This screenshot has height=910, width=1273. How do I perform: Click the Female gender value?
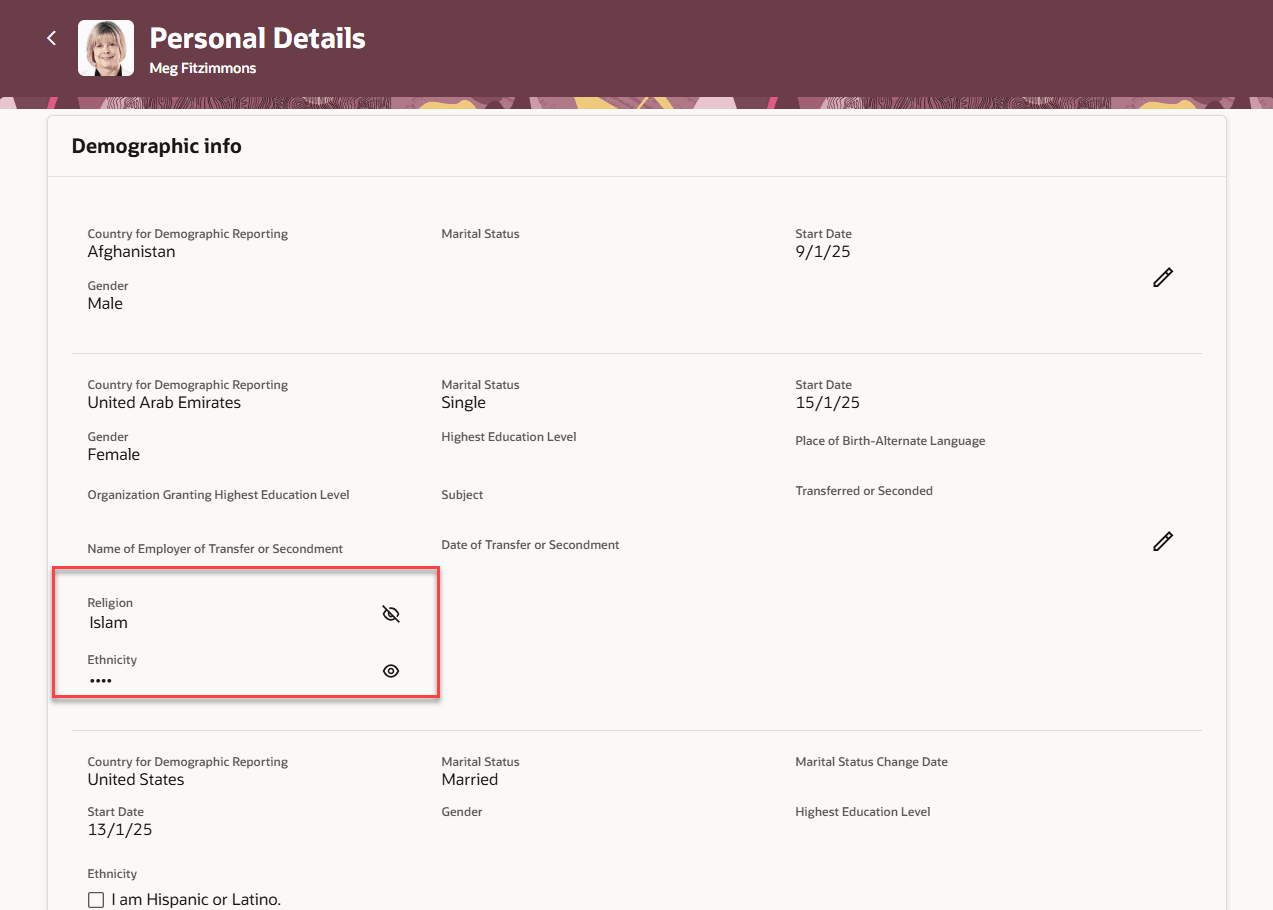(114, 455)
